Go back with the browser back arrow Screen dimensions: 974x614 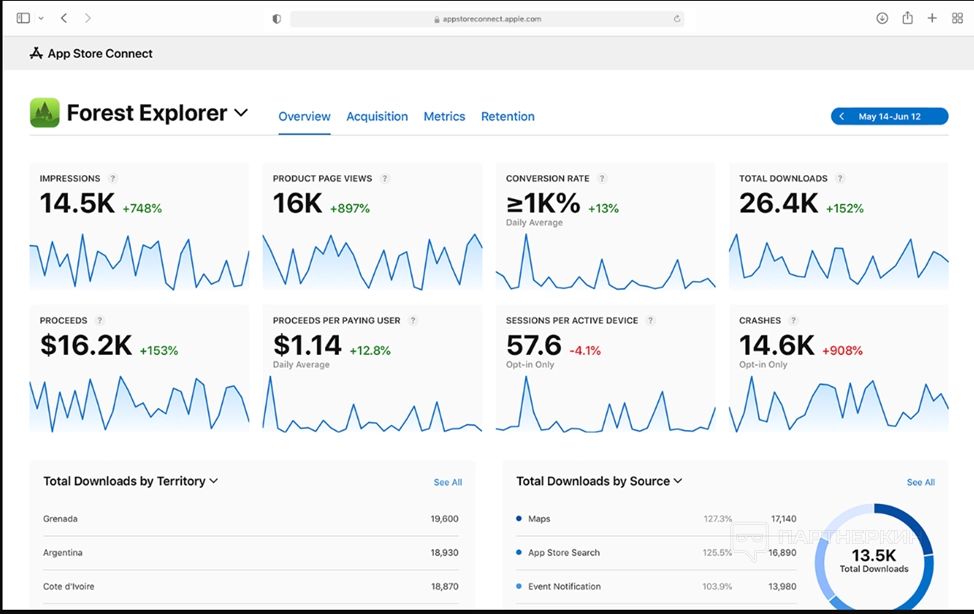click(64, 18)
